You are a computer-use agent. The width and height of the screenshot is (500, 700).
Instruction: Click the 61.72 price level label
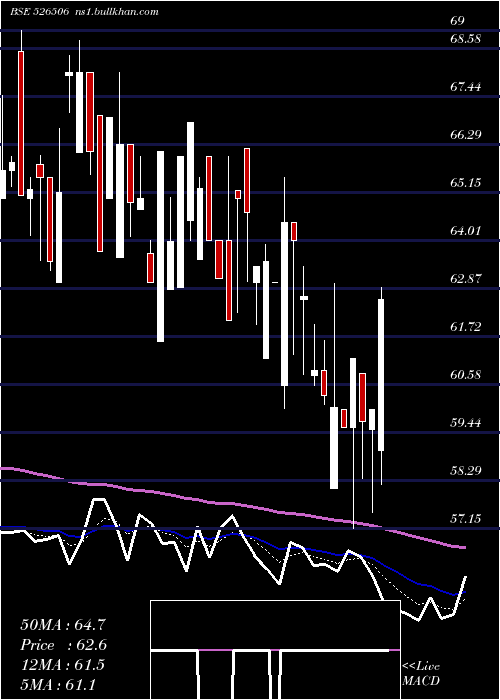point(466,327)
